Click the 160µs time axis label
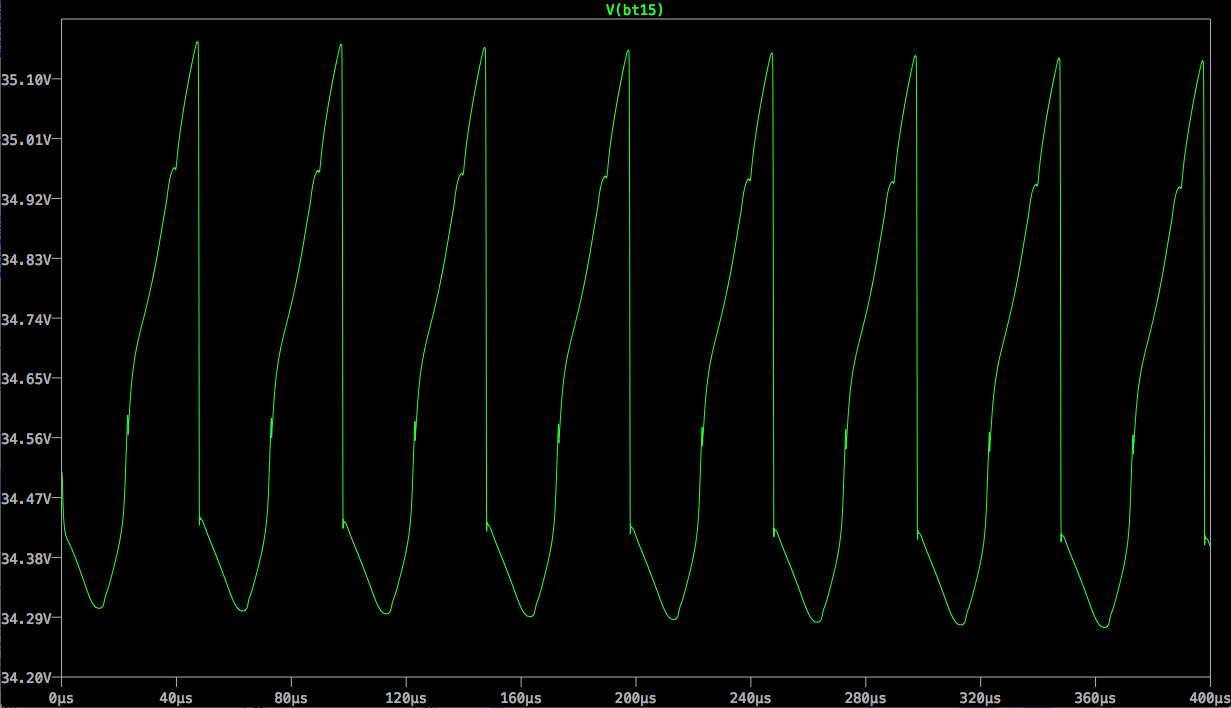Image resolution: width=1231 pixels, height=708 pixels. 521,696
